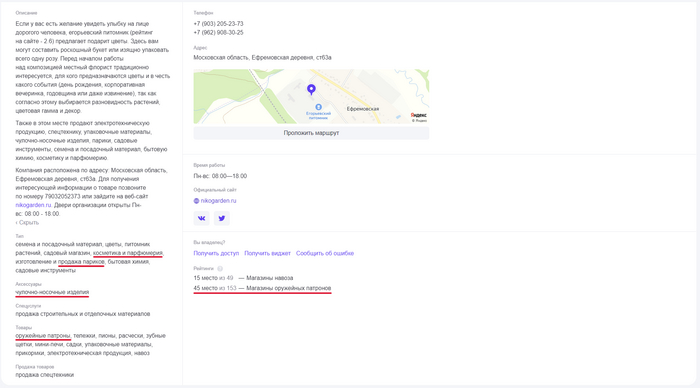Open the Twitter social page icon
700x388 pixels.
coord(222,218)
